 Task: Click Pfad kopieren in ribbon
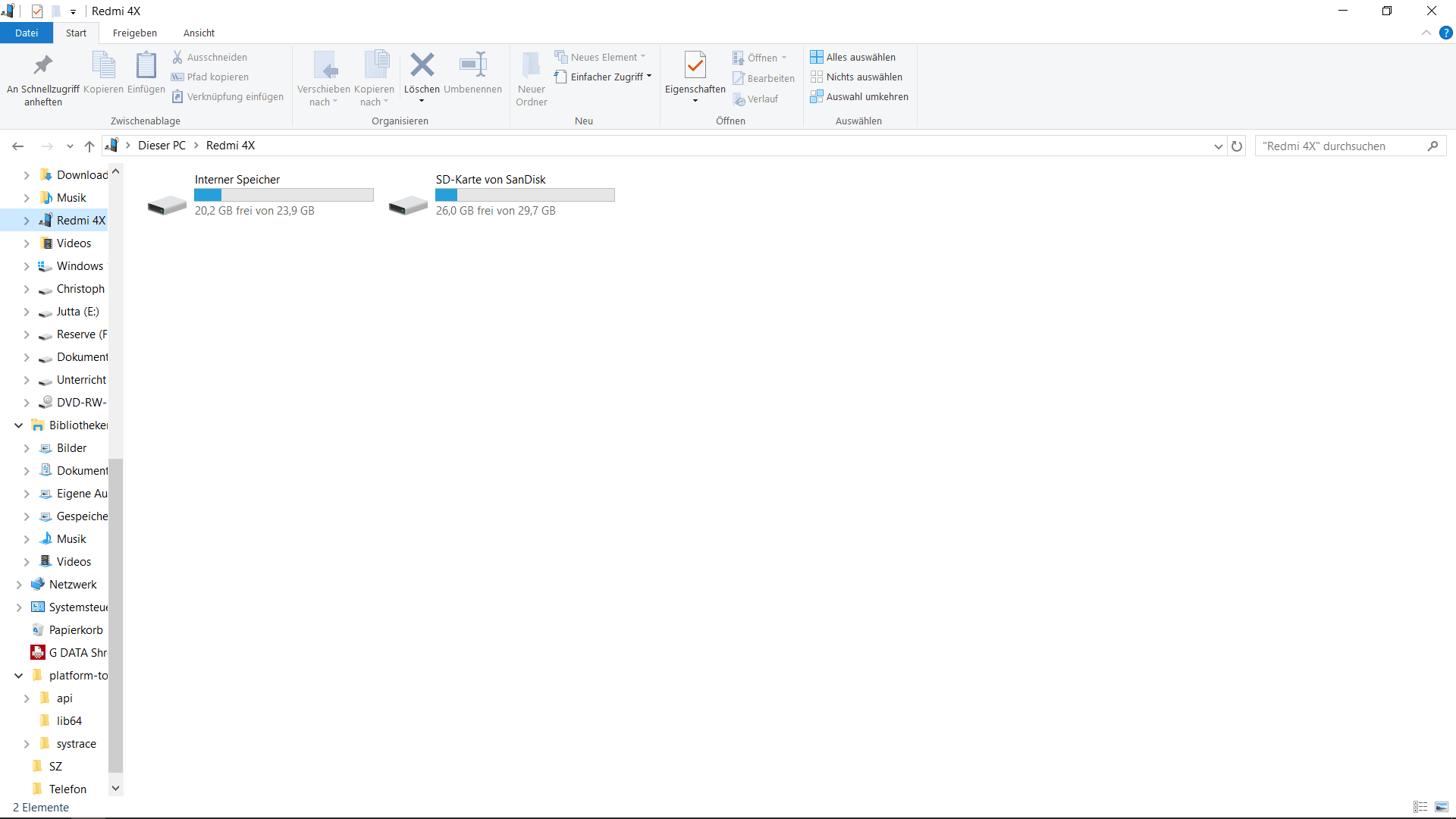[210, 77]
